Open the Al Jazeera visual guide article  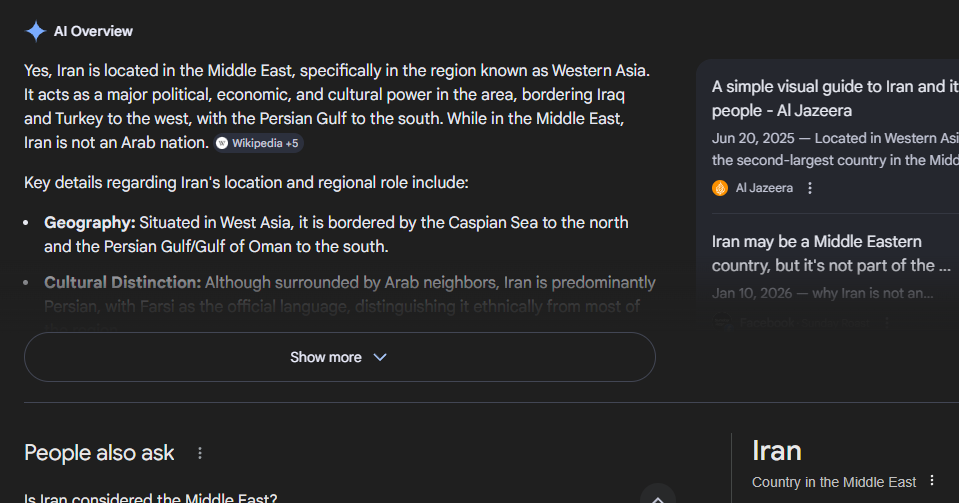click(x=830, y=98)
